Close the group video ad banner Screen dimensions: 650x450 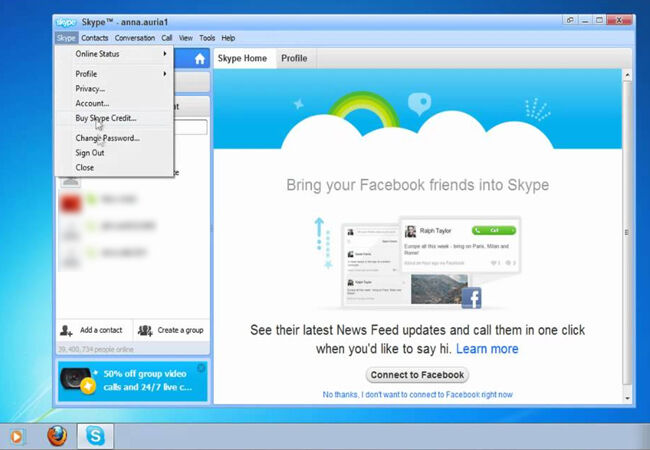(201, 368)
